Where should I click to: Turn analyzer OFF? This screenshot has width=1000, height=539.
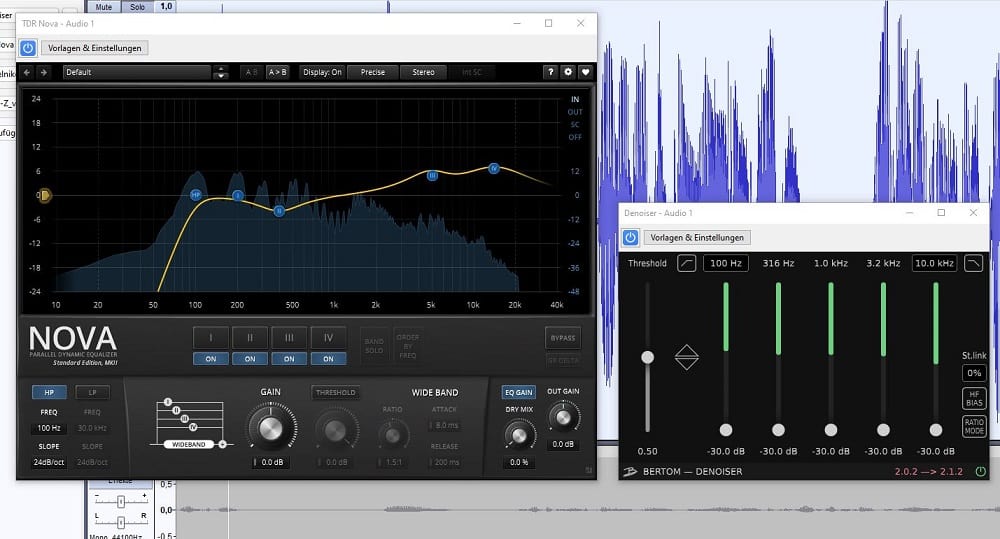(x=575, y=137)
